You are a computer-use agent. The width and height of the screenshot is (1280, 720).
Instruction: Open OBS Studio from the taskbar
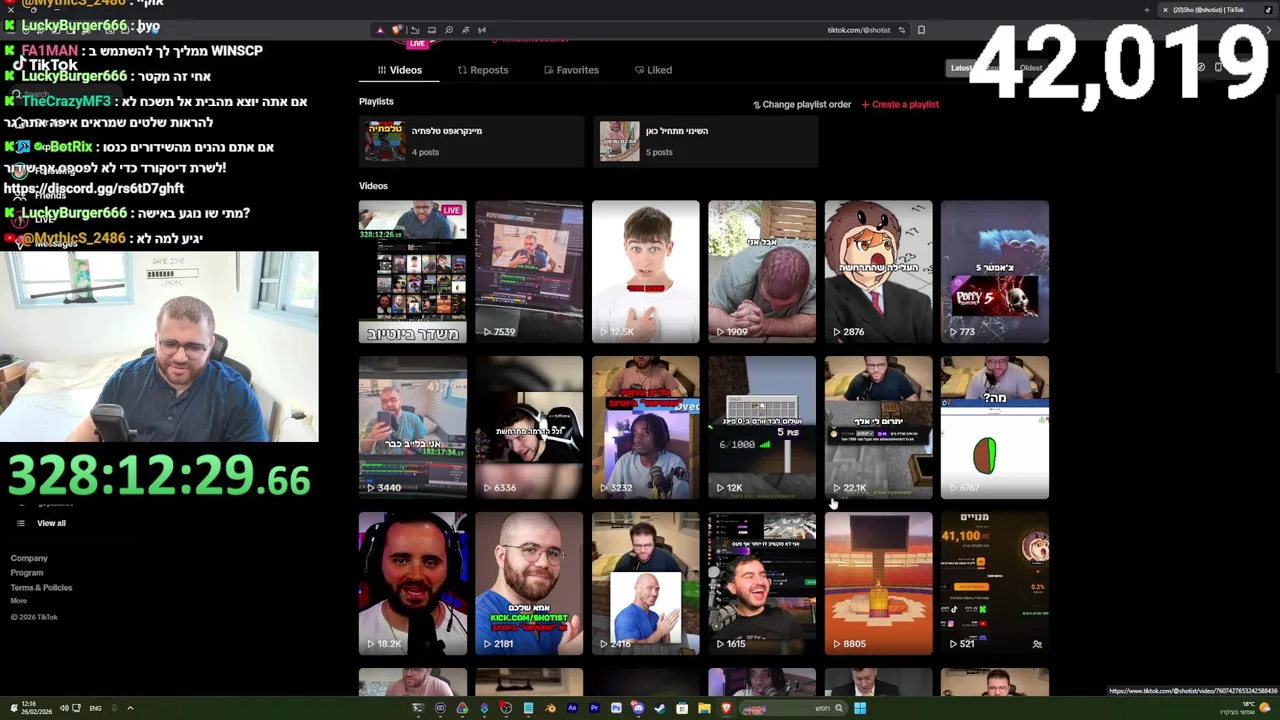point(506,708)
